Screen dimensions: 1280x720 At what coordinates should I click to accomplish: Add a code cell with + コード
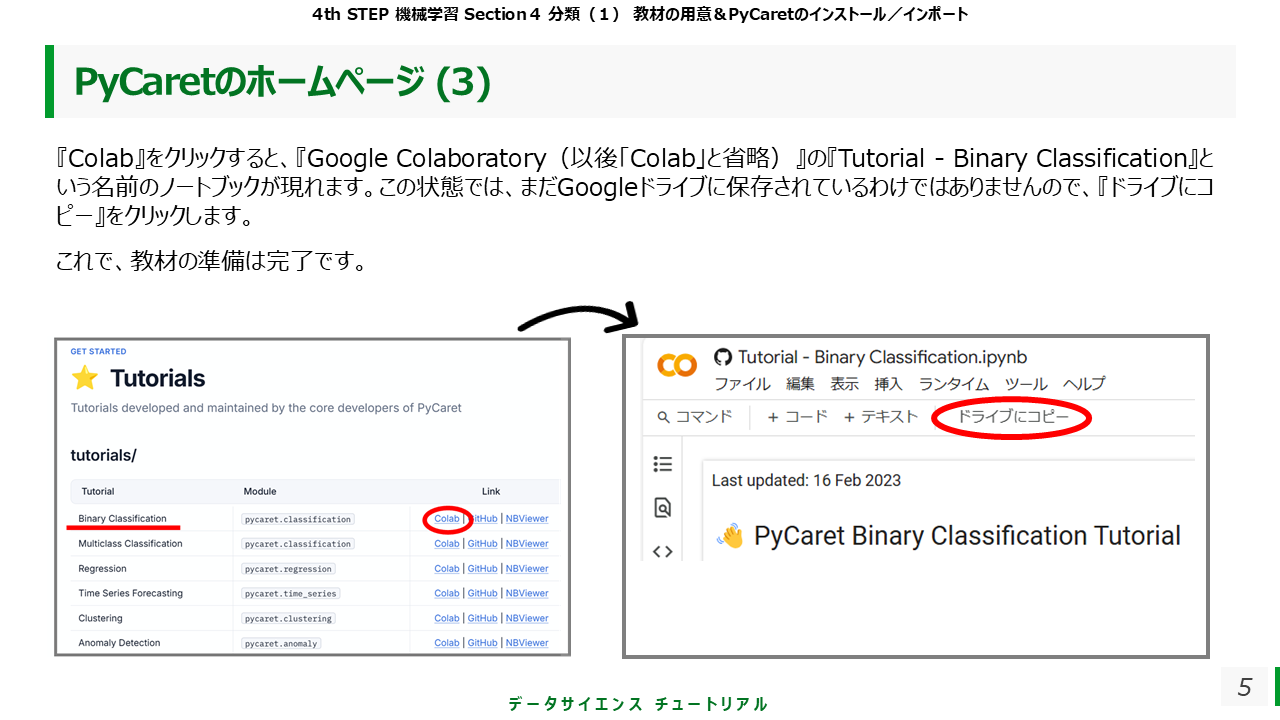(797, 417)
